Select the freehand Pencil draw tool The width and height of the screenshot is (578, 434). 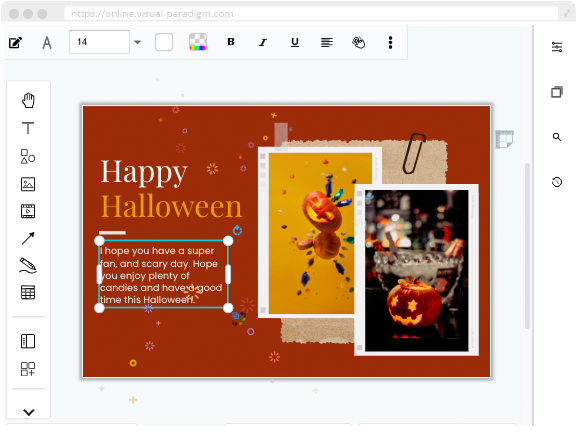(x=28, y=265)
